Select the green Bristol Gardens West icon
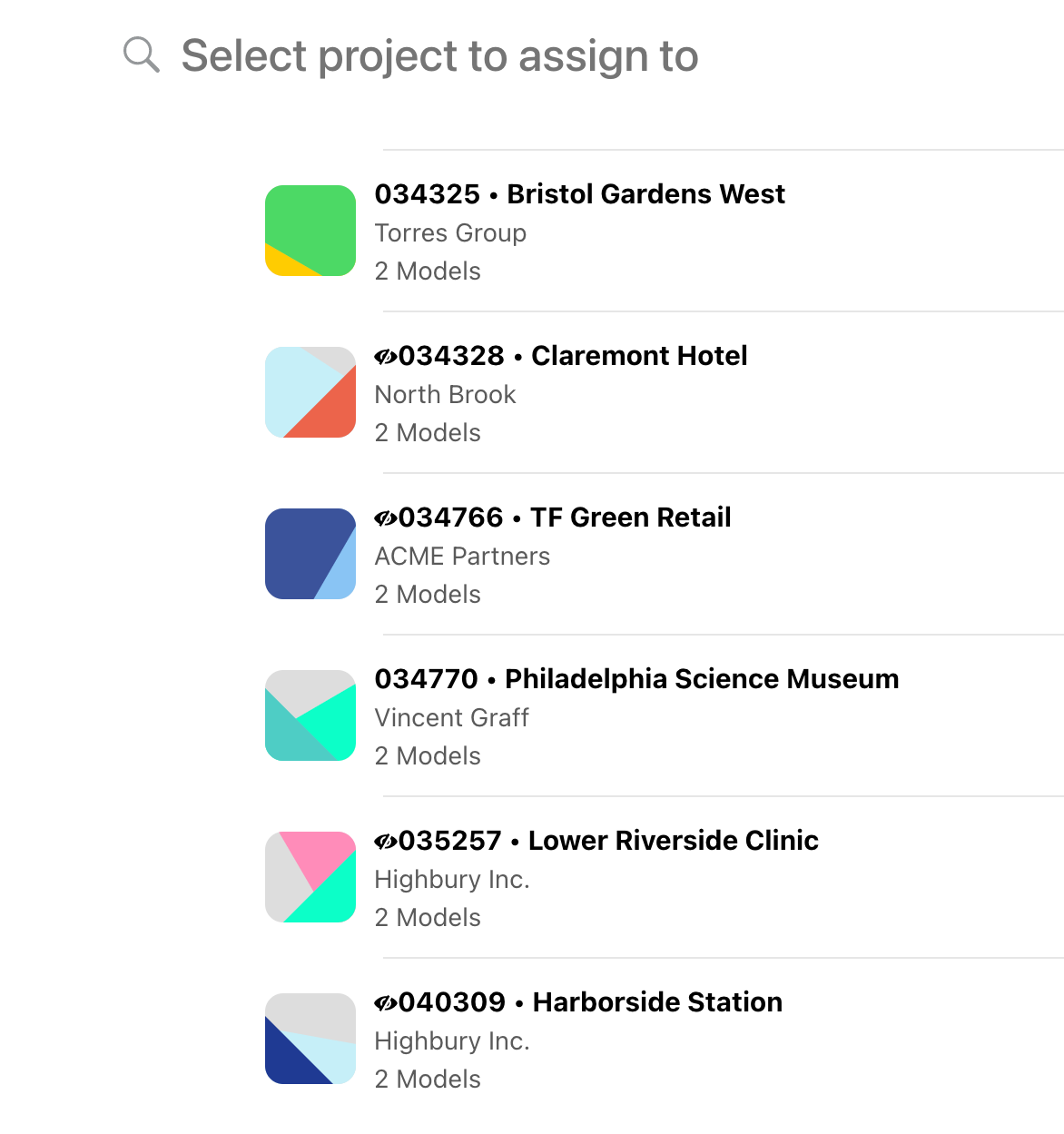Image resolution: width=1064 pixels, height=1134 pixels. pos(310,231)
